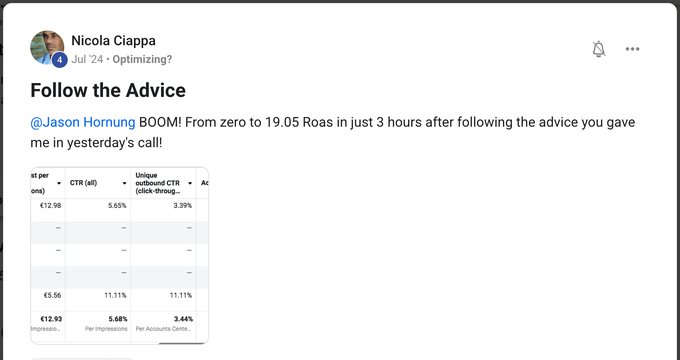Click the horizontal scrollbar under the table image
Viewport: 680px width, 360px height.
183,343
